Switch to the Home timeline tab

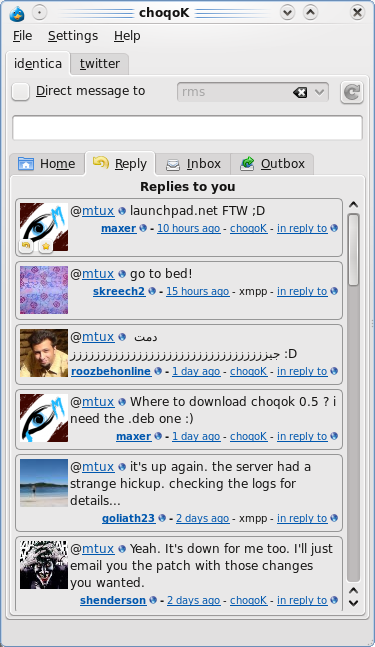47,164
